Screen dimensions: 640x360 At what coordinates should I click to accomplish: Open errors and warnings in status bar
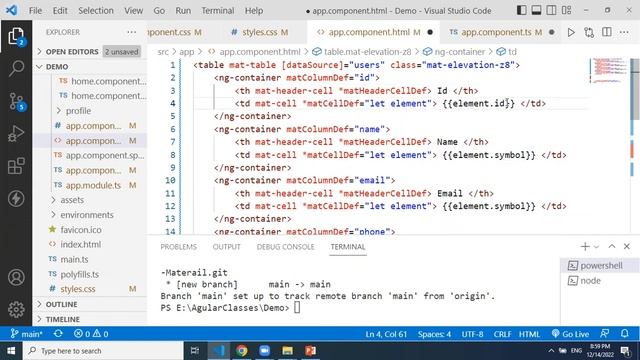(x=91, y=334)
